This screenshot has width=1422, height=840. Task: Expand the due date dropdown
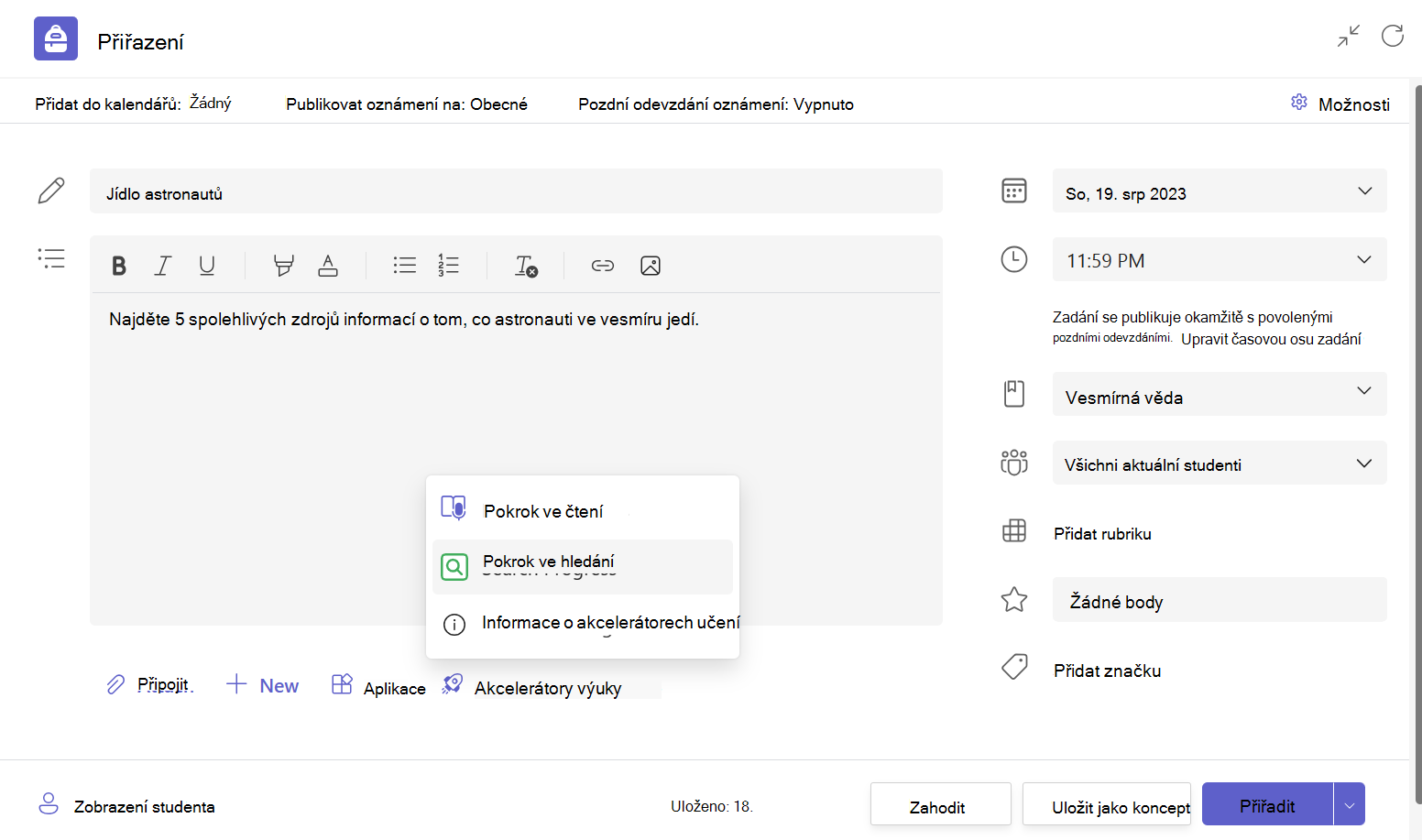pyautogui.click(x=1220, y=191)
